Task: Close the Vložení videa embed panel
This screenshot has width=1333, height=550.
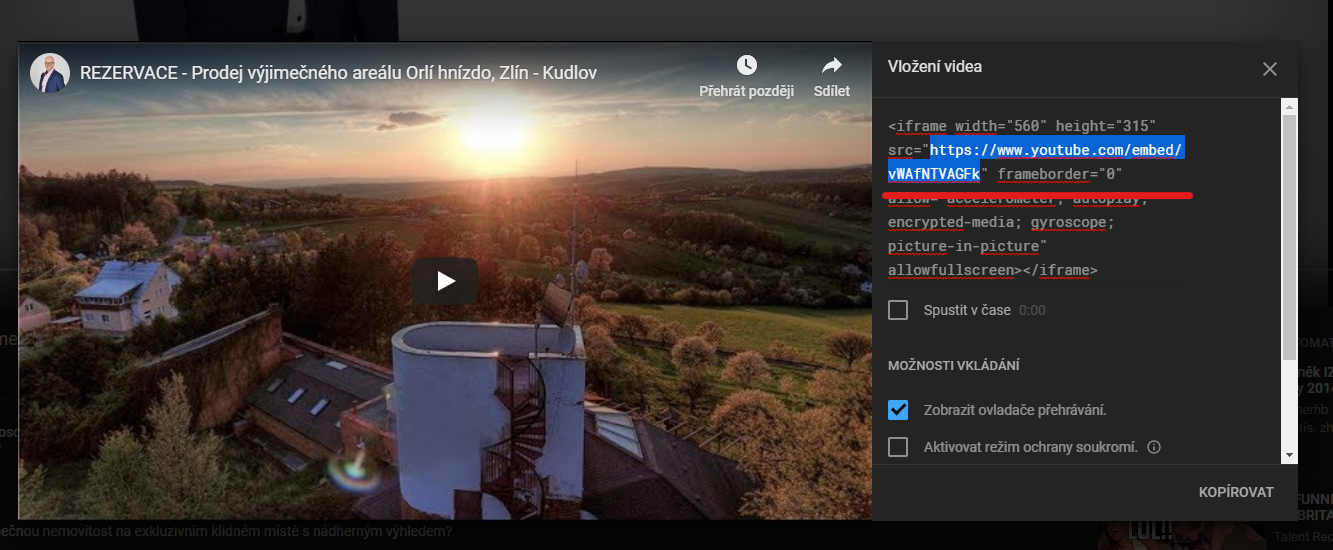Action: 1269,69
